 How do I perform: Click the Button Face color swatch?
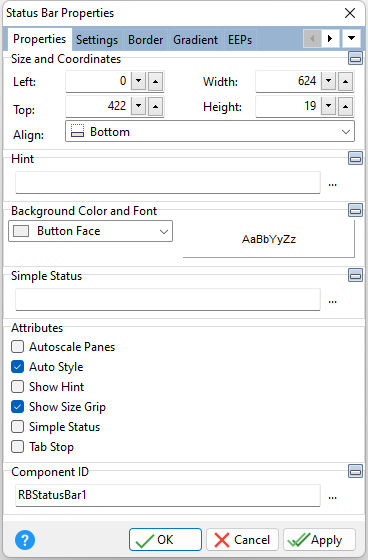(21, 231)
